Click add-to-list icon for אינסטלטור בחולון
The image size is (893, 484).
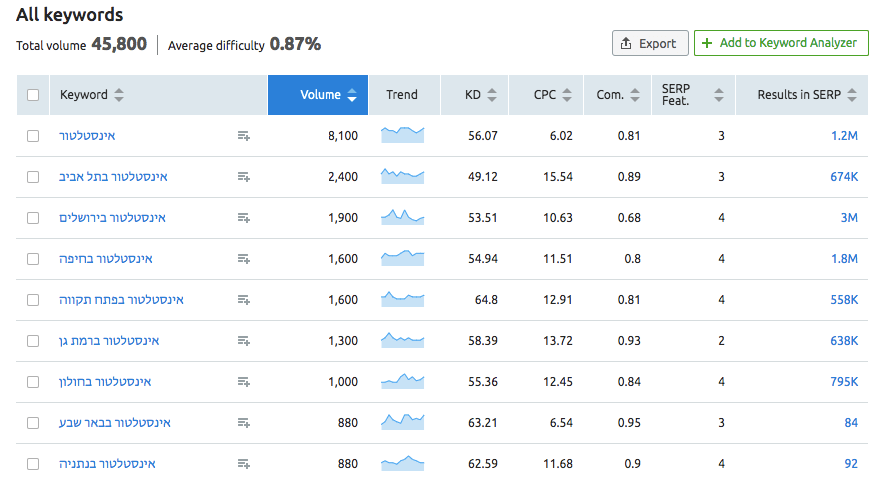pos(244,382)
